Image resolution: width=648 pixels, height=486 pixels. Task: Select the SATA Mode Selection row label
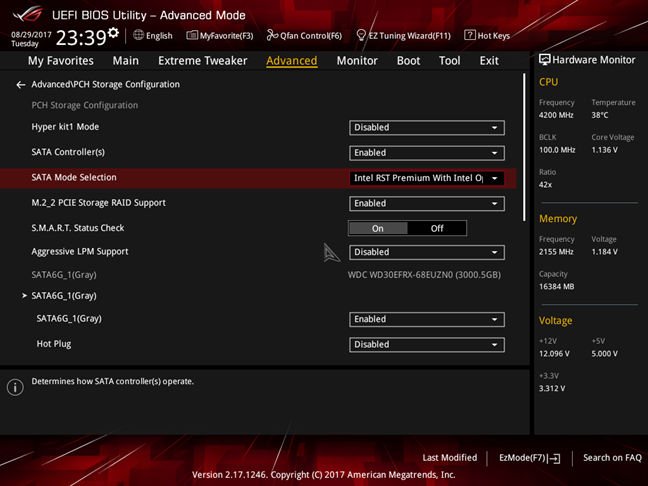(74, 177)
